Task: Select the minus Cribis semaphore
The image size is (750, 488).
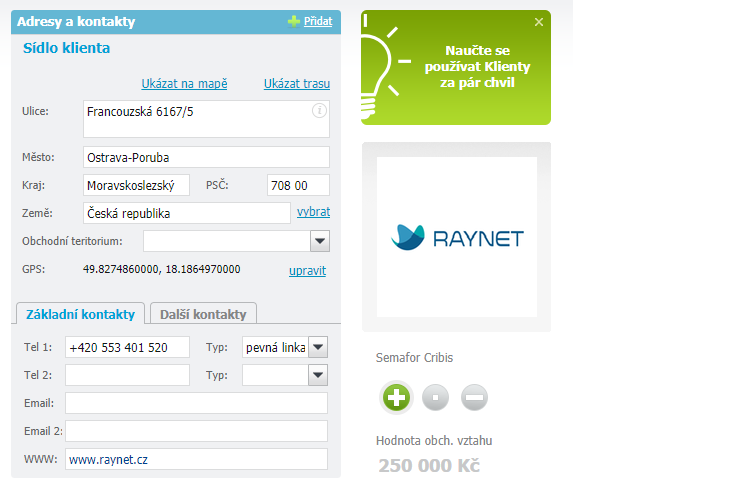Action: 474,398
